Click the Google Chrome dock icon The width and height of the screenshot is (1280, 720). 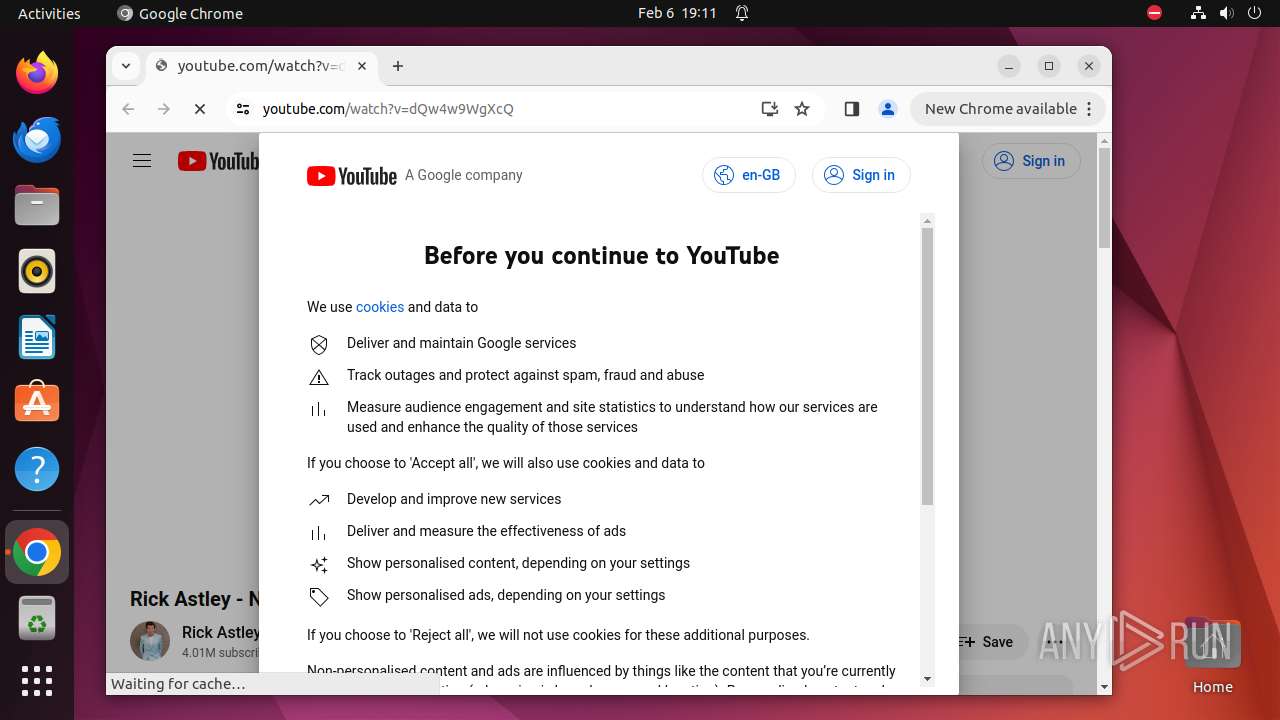tap(37, 552)
